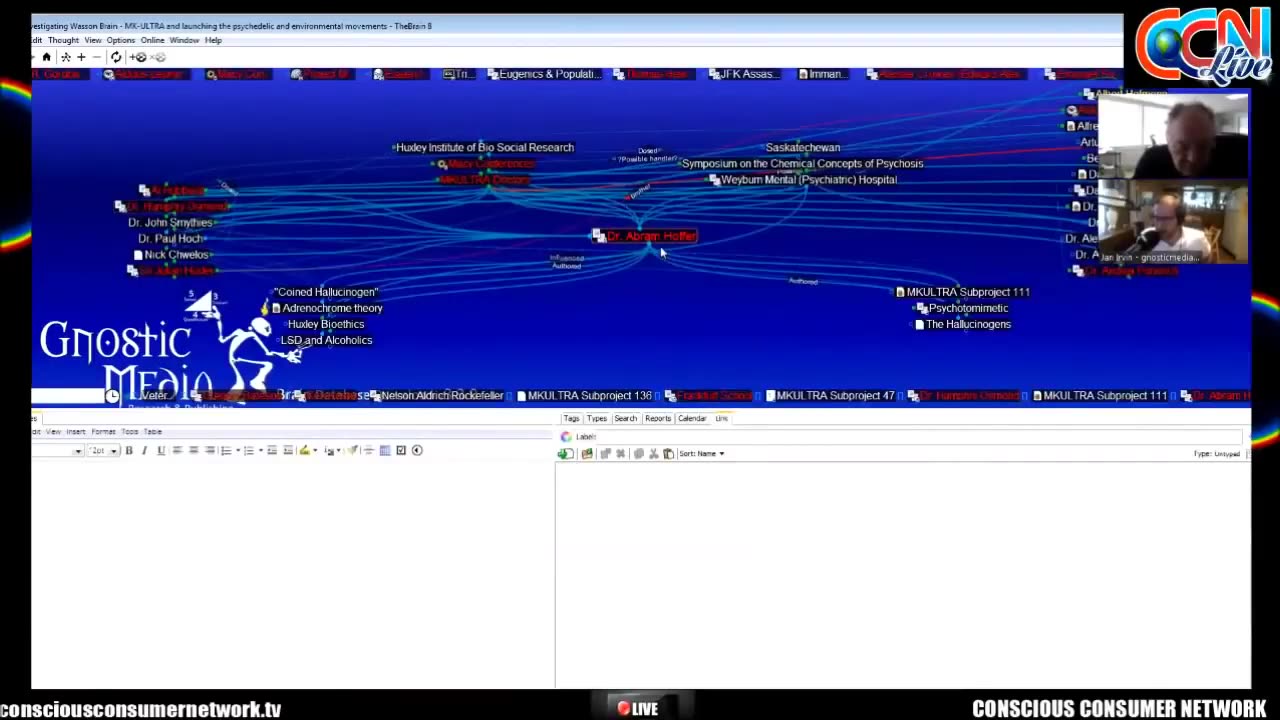Screen dimensions: 1280x720
Task: Open the View menu in main menu bar
Action: point(93,40)
